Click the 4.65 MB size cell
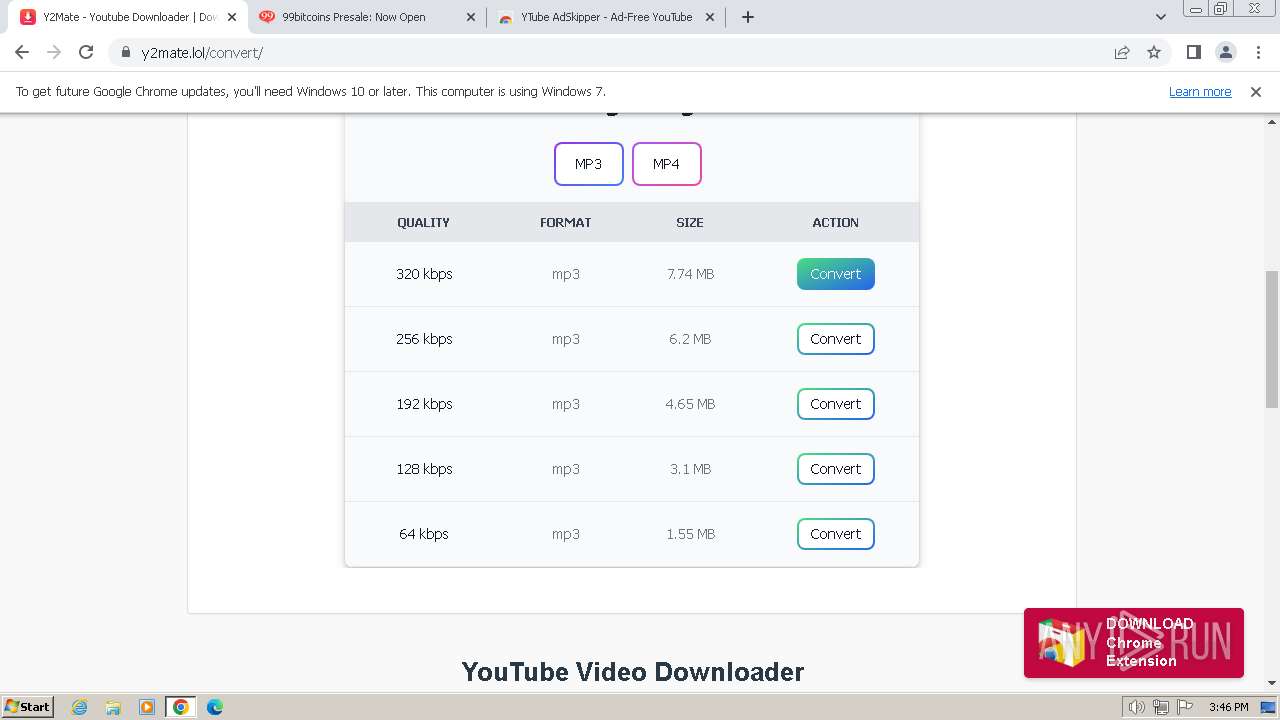Image resolution: width=1280 pixels, height=720 pixels. 690,404
